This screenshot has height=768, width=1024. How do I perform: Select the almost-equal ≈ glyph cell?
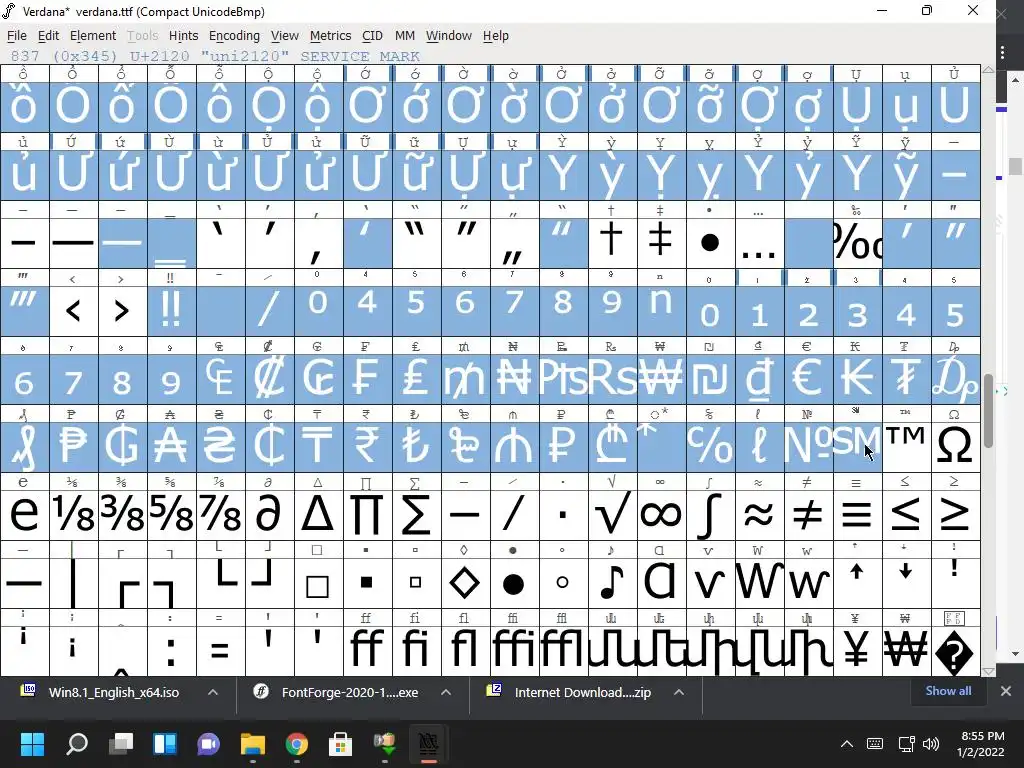[759, 515]
